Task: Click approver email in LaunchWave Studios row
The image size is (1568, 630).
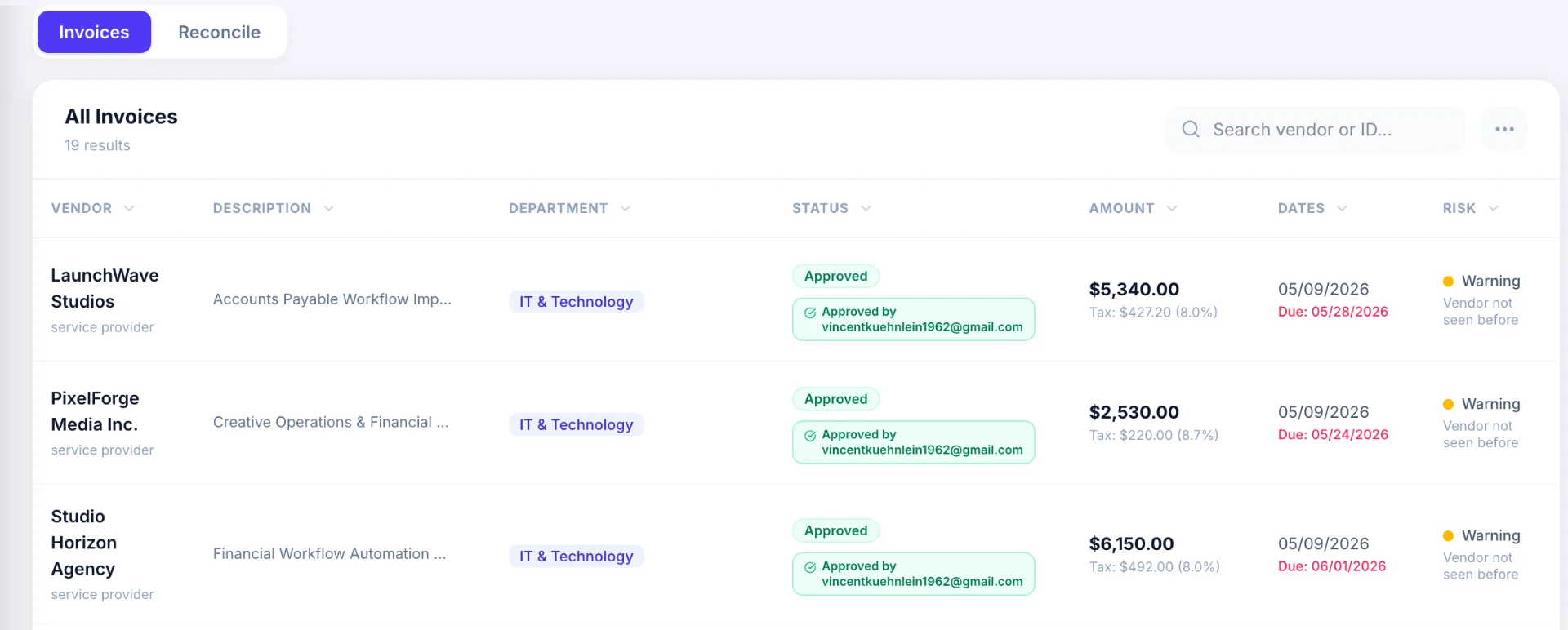Action: pyautogui.click(x=922, y=327)
